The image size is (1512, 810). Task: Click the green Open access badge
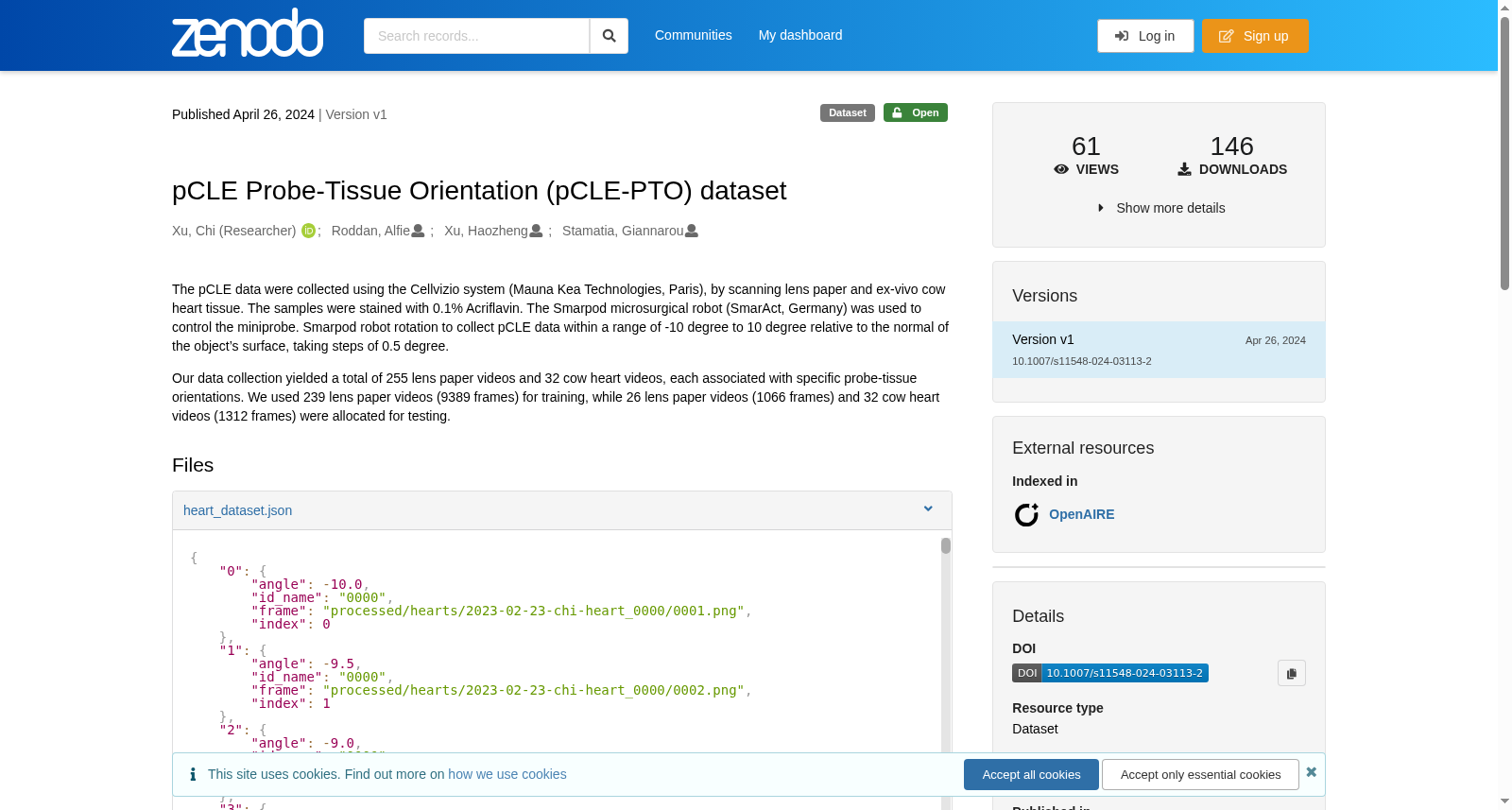(916, 112)
